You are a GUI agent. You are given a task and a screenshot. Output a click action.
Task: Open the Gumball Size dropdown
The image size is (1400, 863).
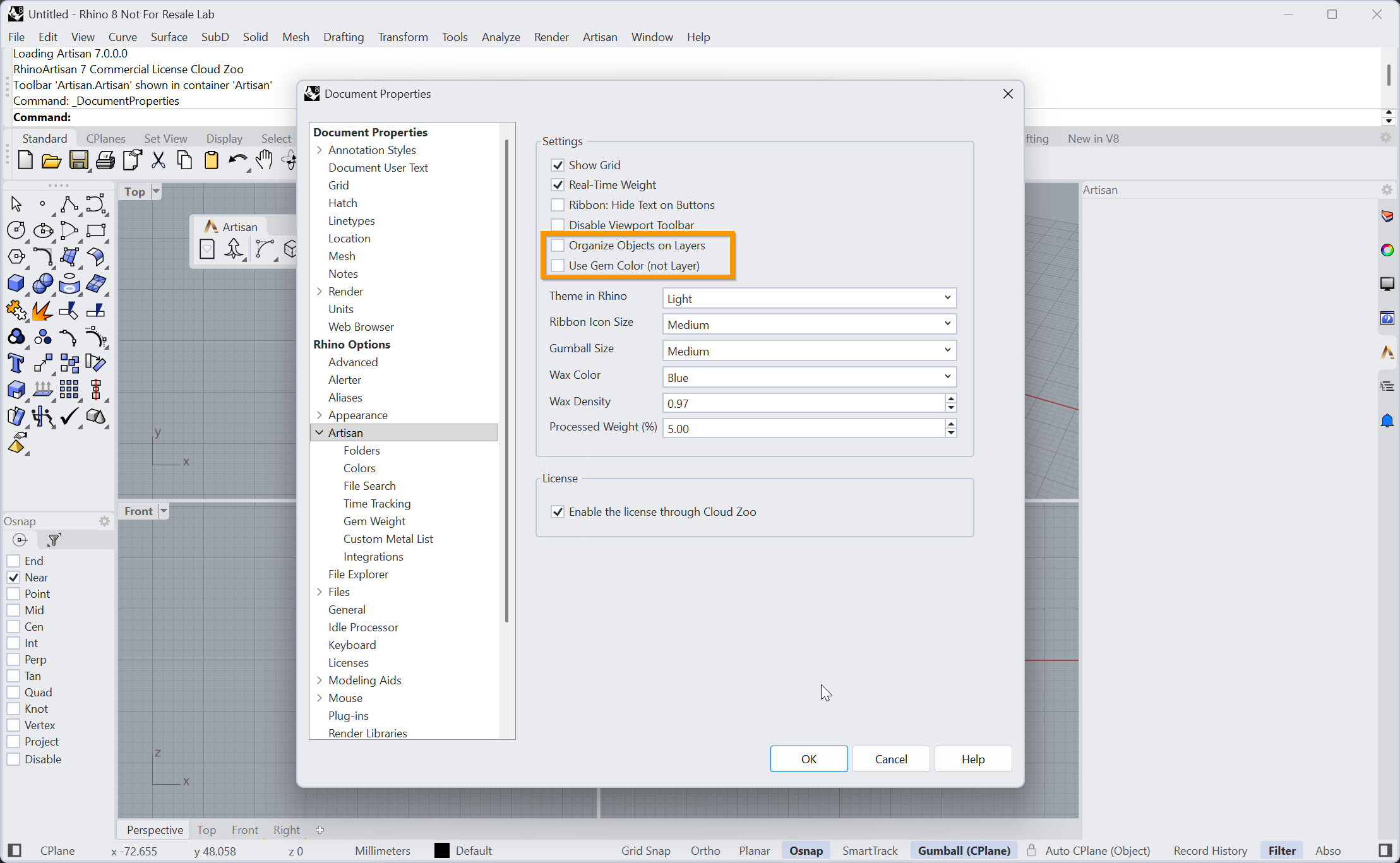coord(810,351)
